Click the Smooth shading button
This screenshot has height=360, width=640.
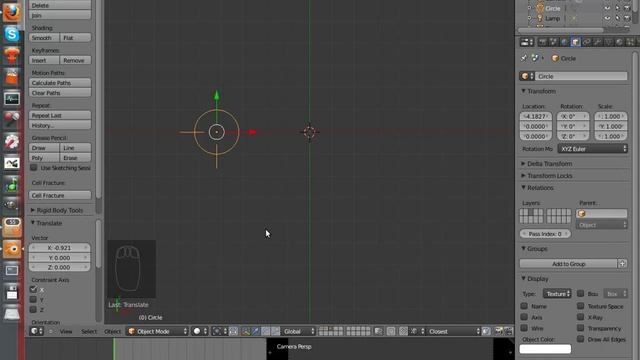(x=44, y=38)
